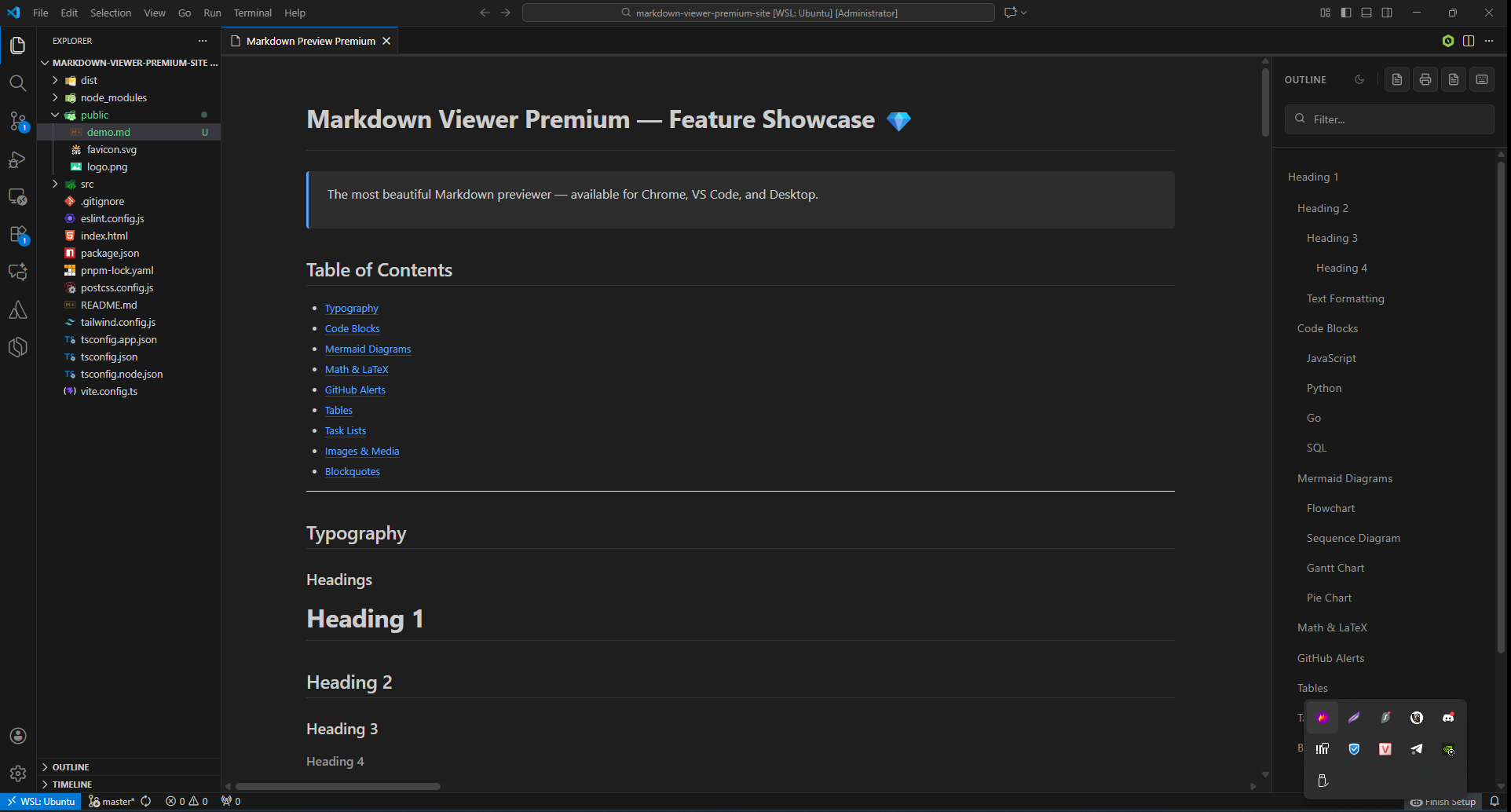This screenshot has width=1511, height=812.
Task: Split the editor to the right
Action: click(x=1469, y=41)
